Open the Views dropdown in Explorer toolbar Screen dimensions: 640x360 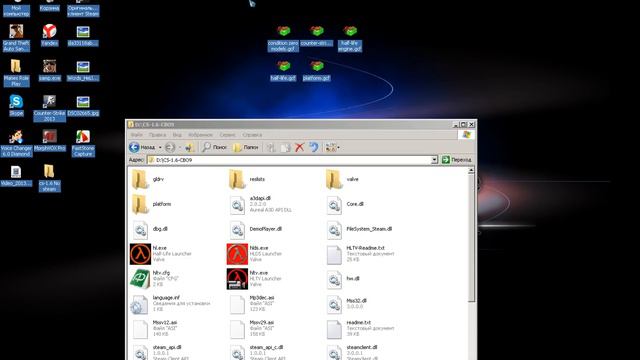pyautogui.click(x=332, y=147)
